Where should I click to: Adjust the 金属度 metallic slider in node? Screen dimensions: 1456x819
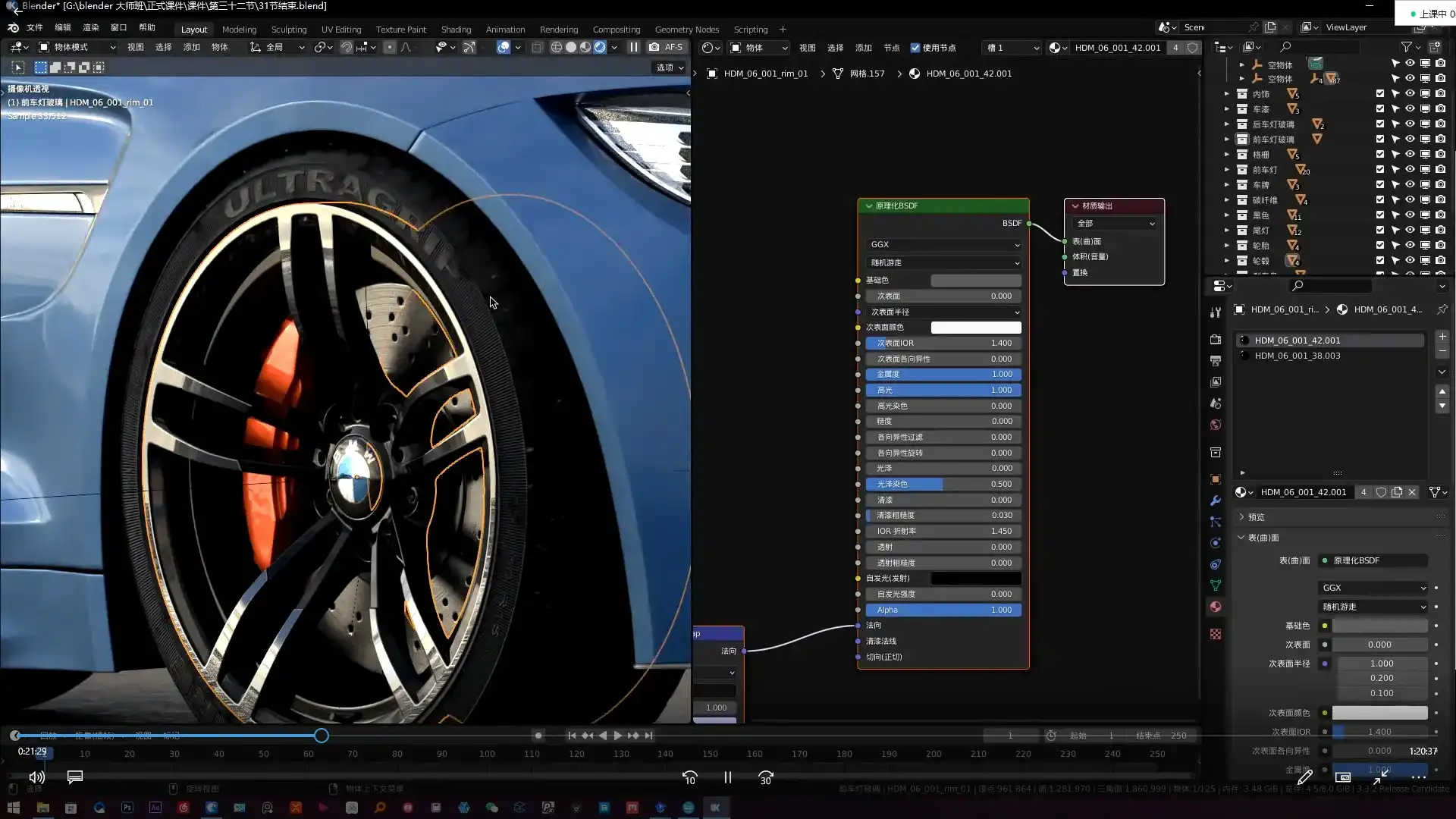(x=944, y=375)
